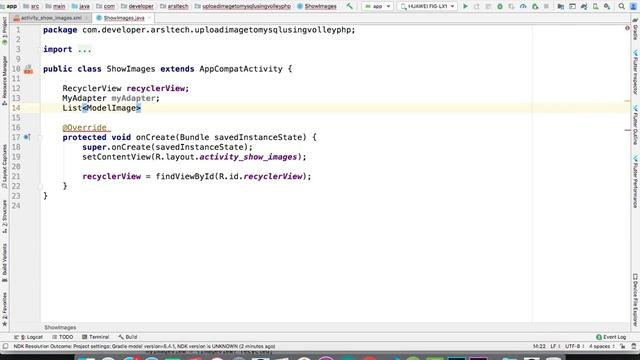Click 'uploadimagetomysqlusingvolleyphp' breadcrumb
The width and height of the screenshot is (640, 360).
(x=243, y=6)
